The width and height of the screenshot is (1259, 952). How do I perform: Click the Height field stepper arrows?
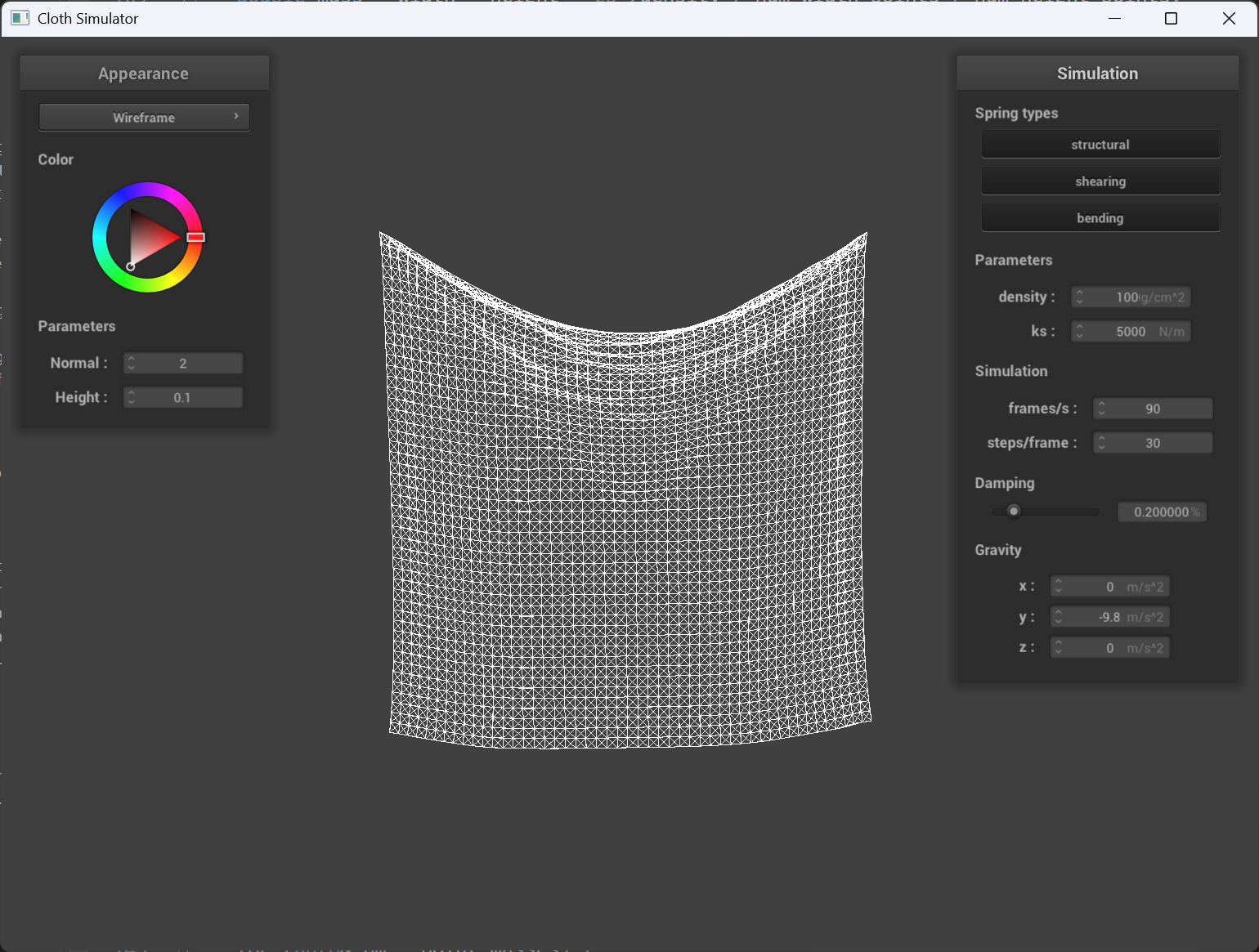(132, 397)
